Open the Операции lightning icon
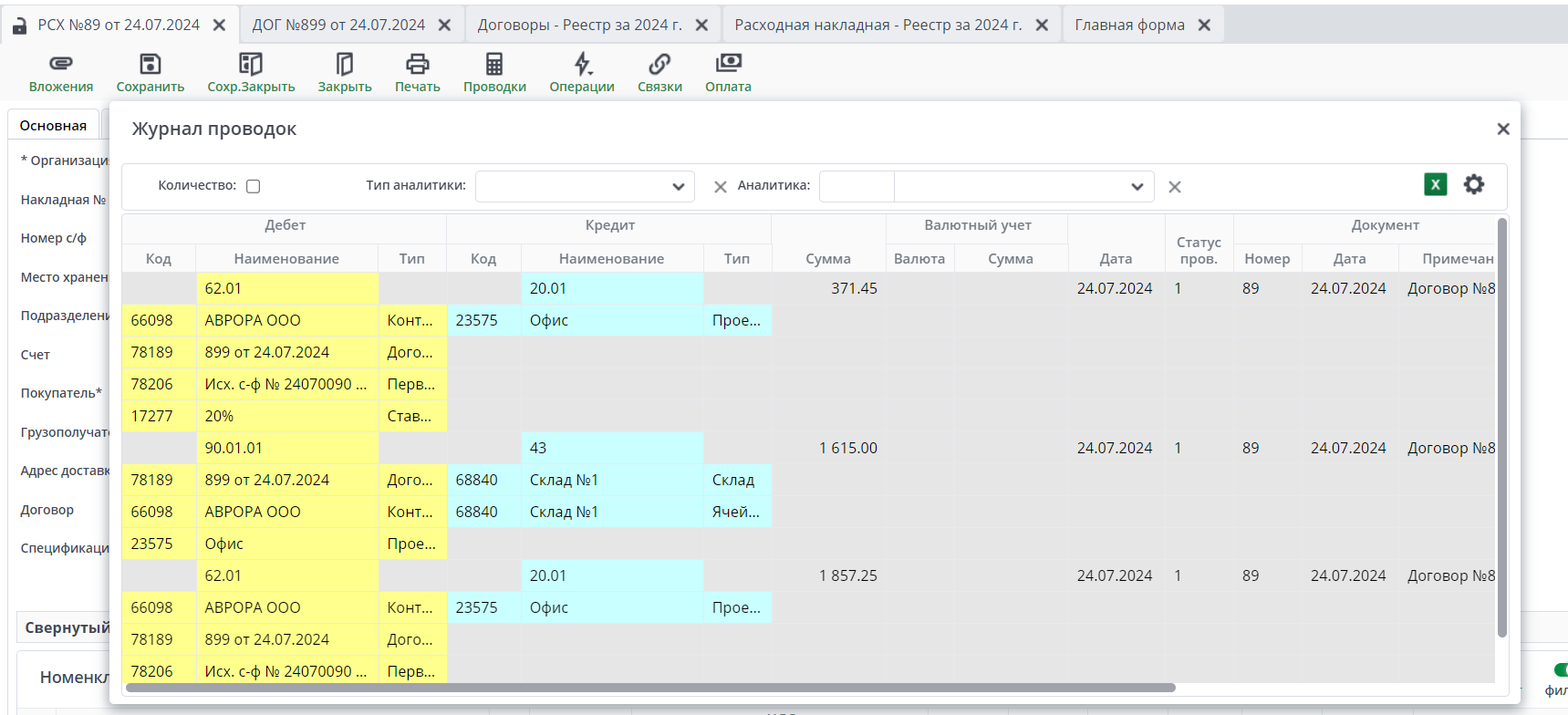Viewport: 1568px width, 715px height. point(582,64)
